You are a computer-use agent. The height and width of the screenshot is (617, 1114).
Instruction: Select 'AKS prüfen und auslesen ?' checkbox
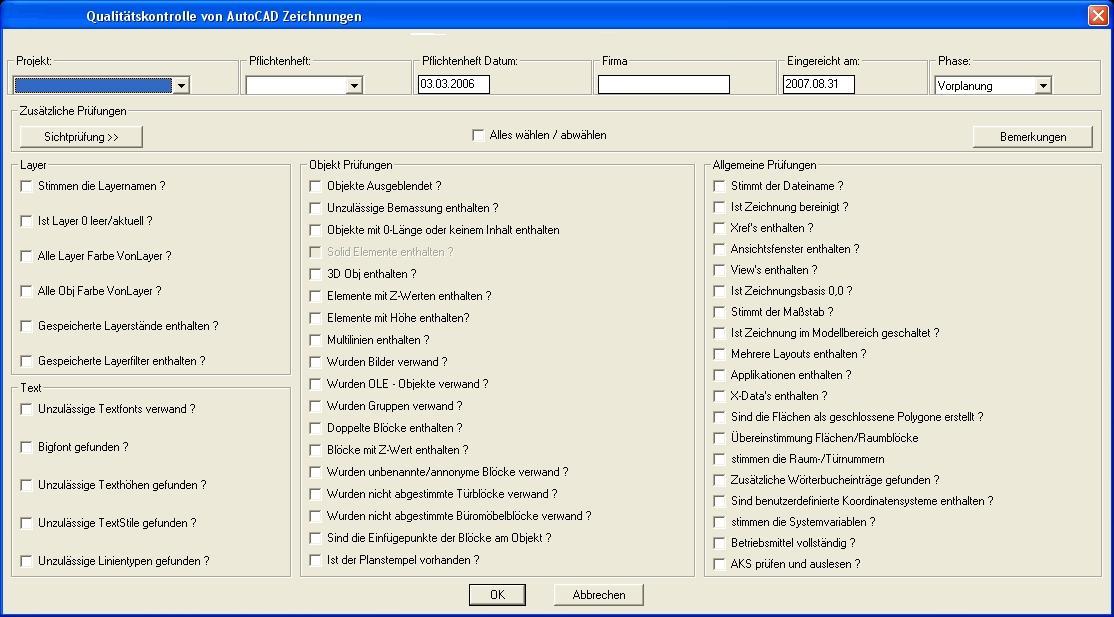[720, 564]
